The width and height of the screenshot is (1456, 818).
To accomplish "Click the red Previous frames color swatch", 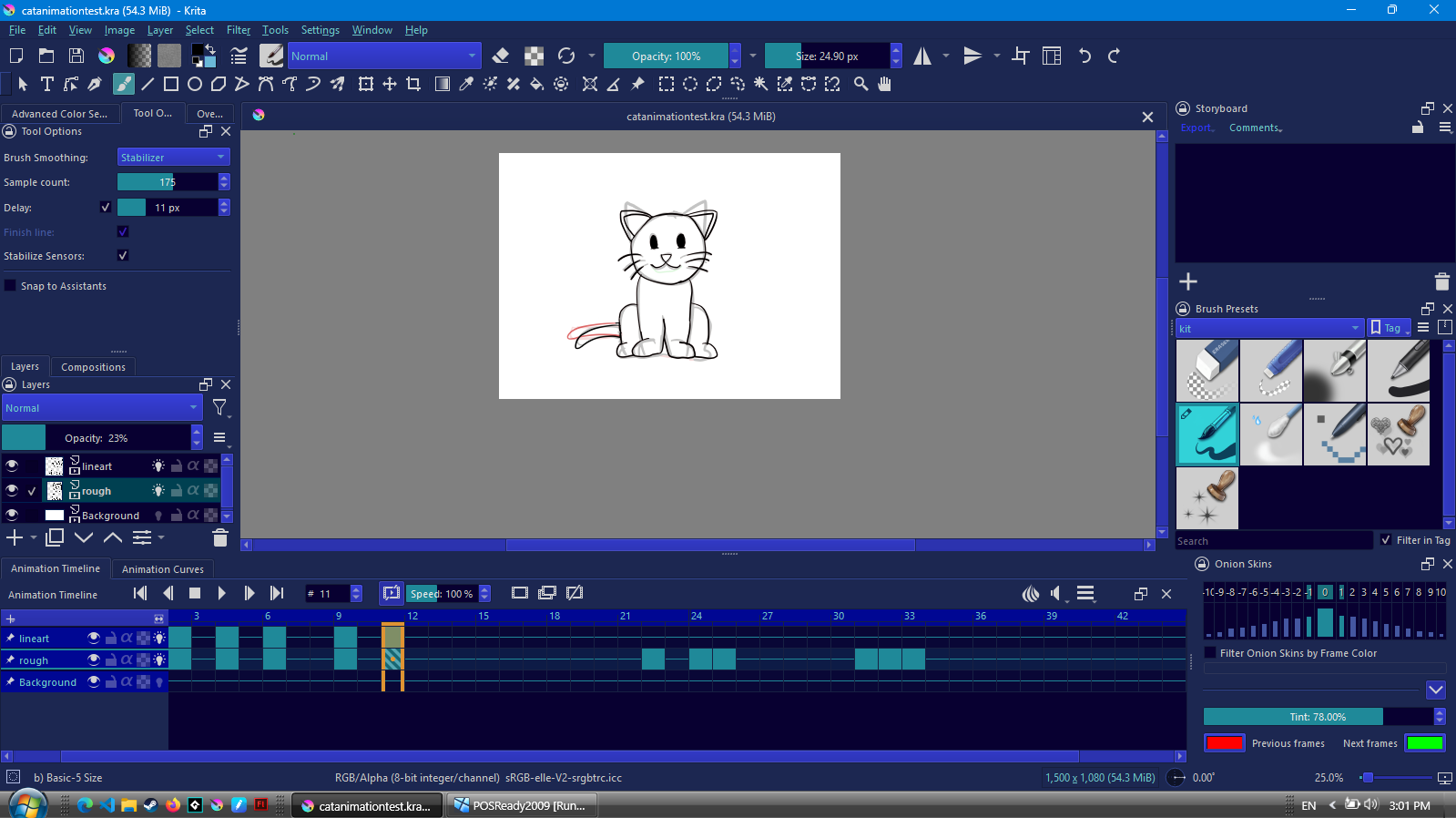I will click(x=1224, y=743).
